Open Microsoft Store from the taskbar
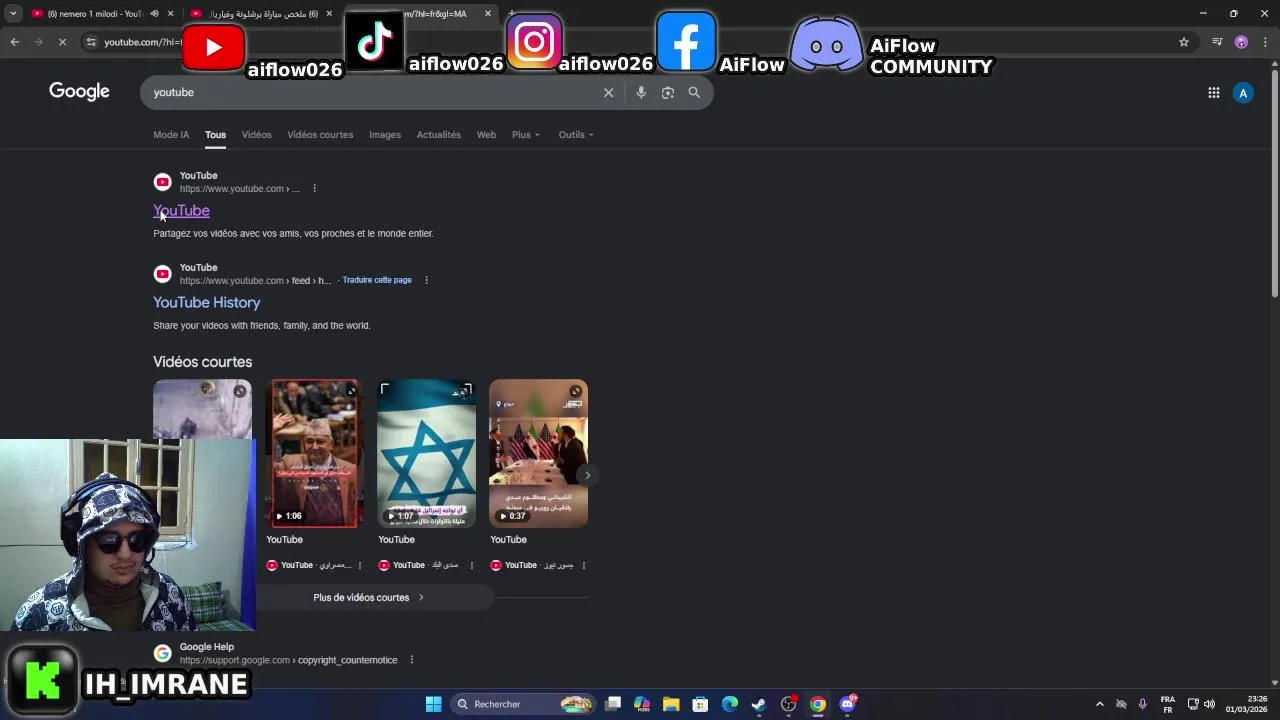Viewport: 1280px width, 720px height. [700, 704]
